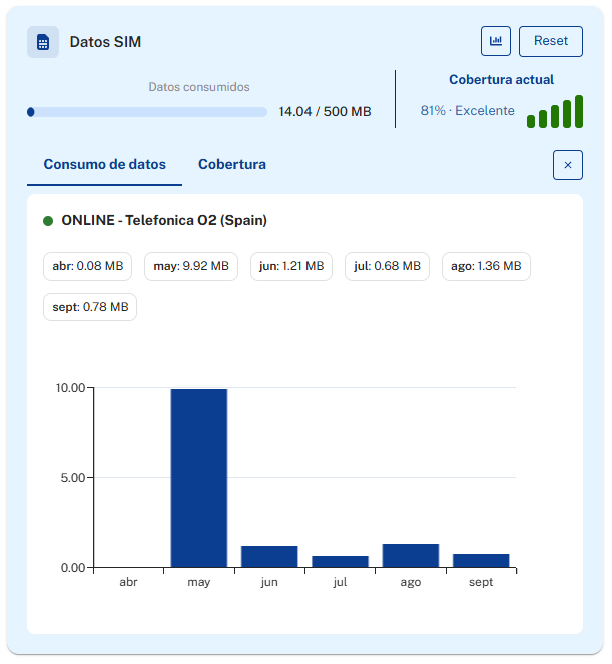
Task: Click the abr axis label
Action: (x=128, y=582)
